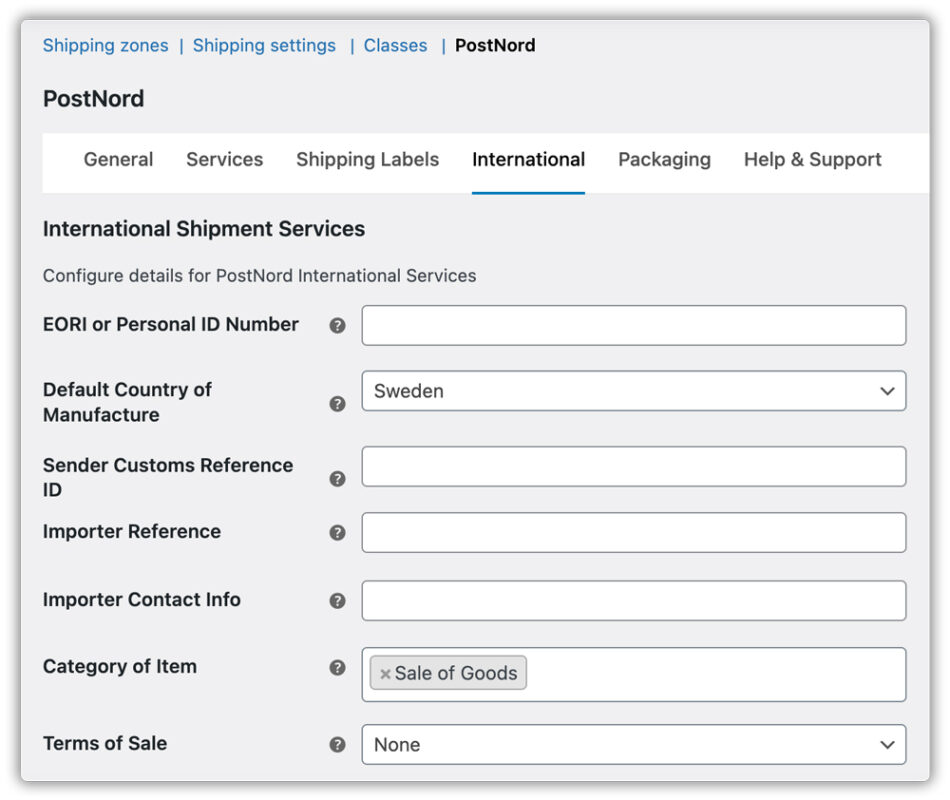Viewport: 950px width, 800px height.
Task: Open help tooltip for EORI or Personal ID Number
Action: tap(337, 325)
